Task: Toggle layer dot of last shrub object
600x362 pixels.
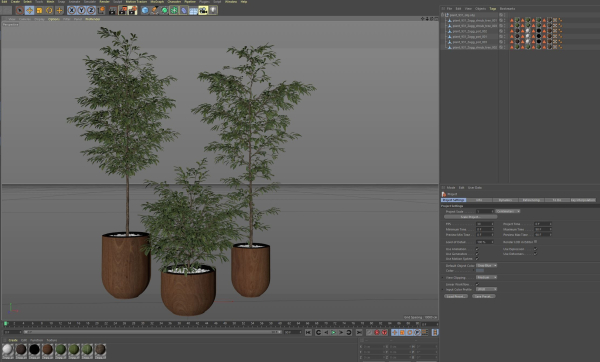Action: point(501,47)
